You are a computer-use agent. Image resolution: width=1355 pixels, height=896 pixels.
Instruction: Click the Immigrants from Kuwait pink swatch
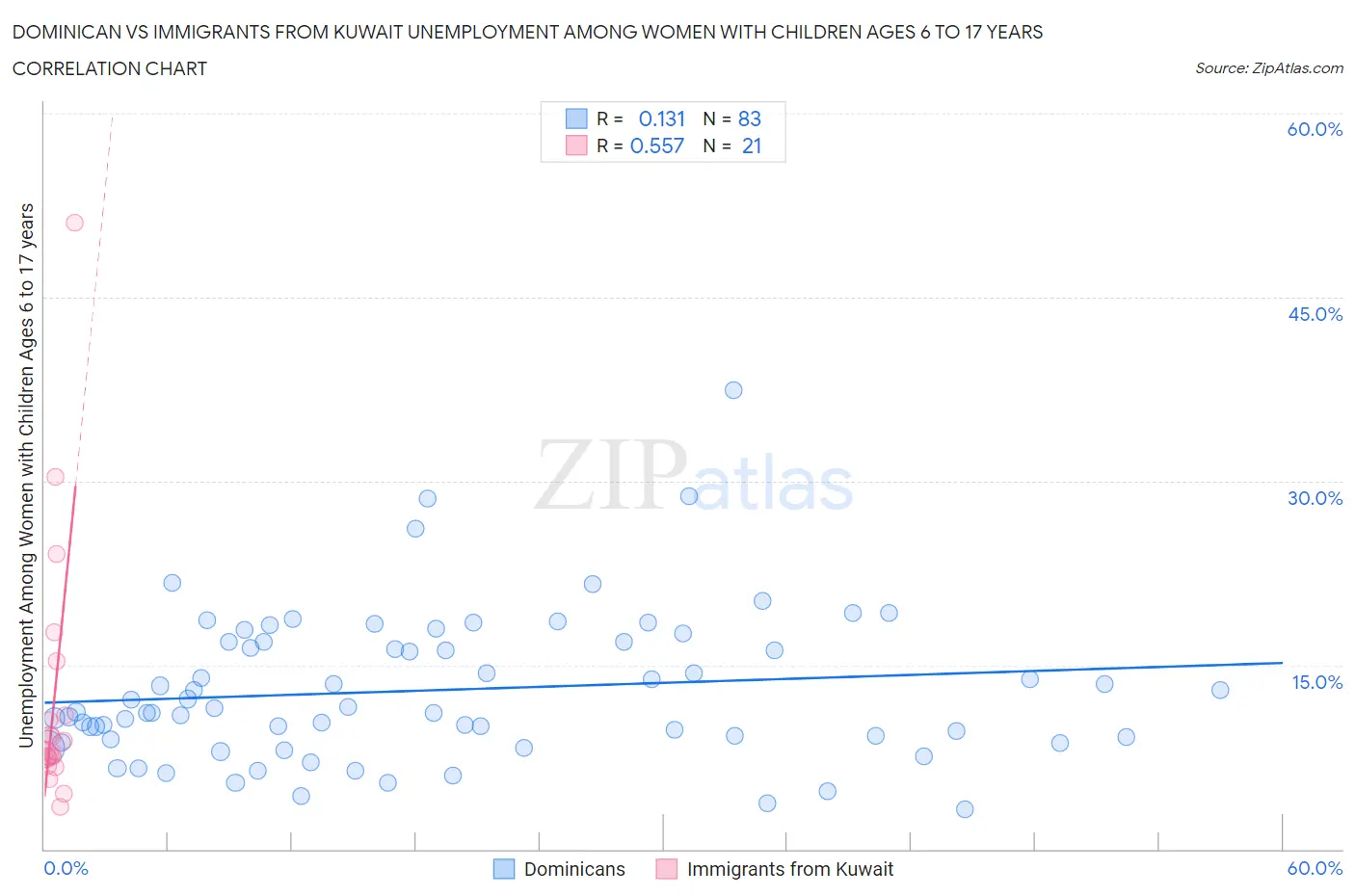pos(667,869)
